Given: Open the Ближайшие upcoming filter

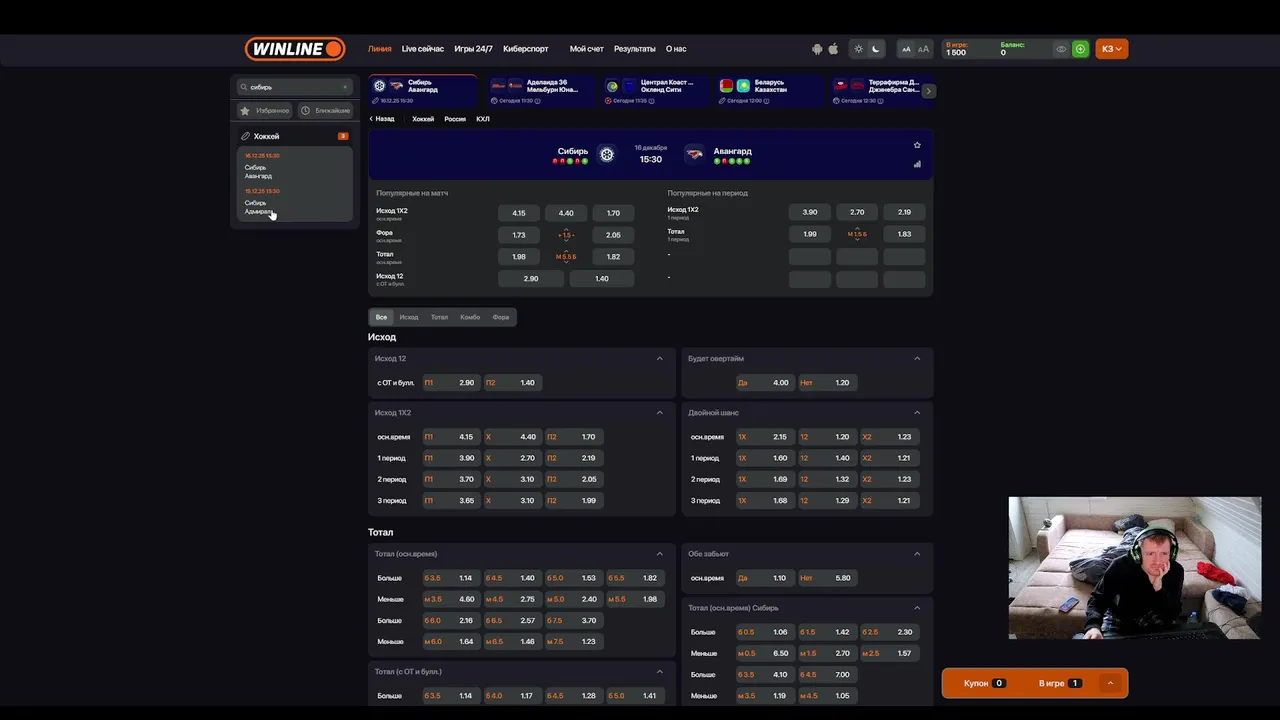Looking at the screenshot, I should 325,111.
